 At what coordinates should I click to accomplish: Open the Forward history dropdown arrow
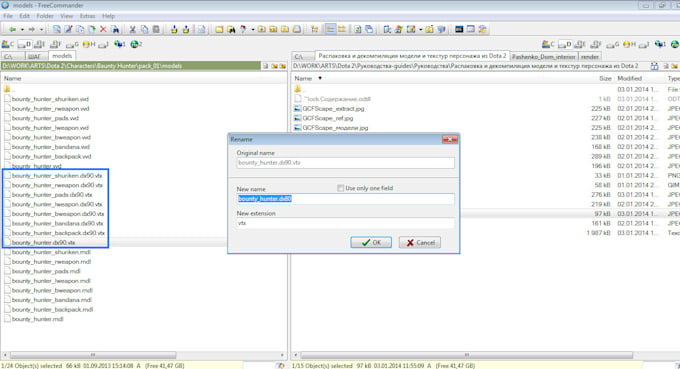41,29
